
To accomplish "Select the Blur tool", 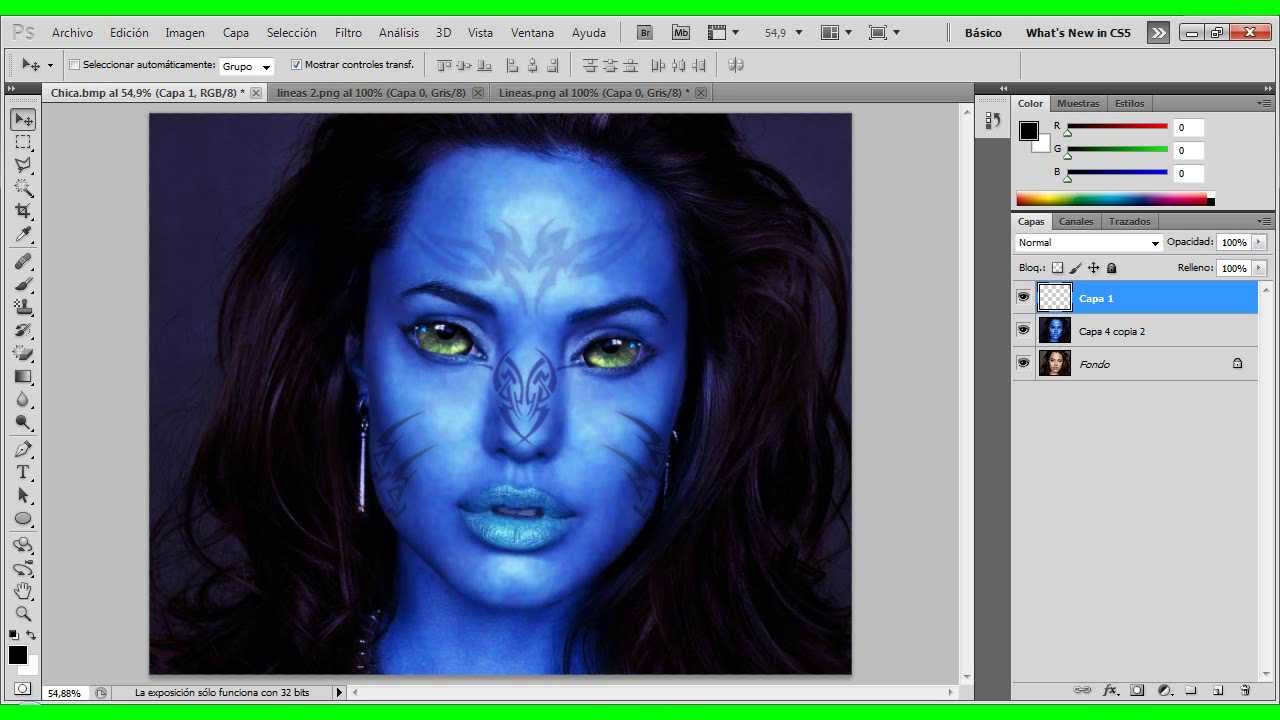I will coord(23,400).
